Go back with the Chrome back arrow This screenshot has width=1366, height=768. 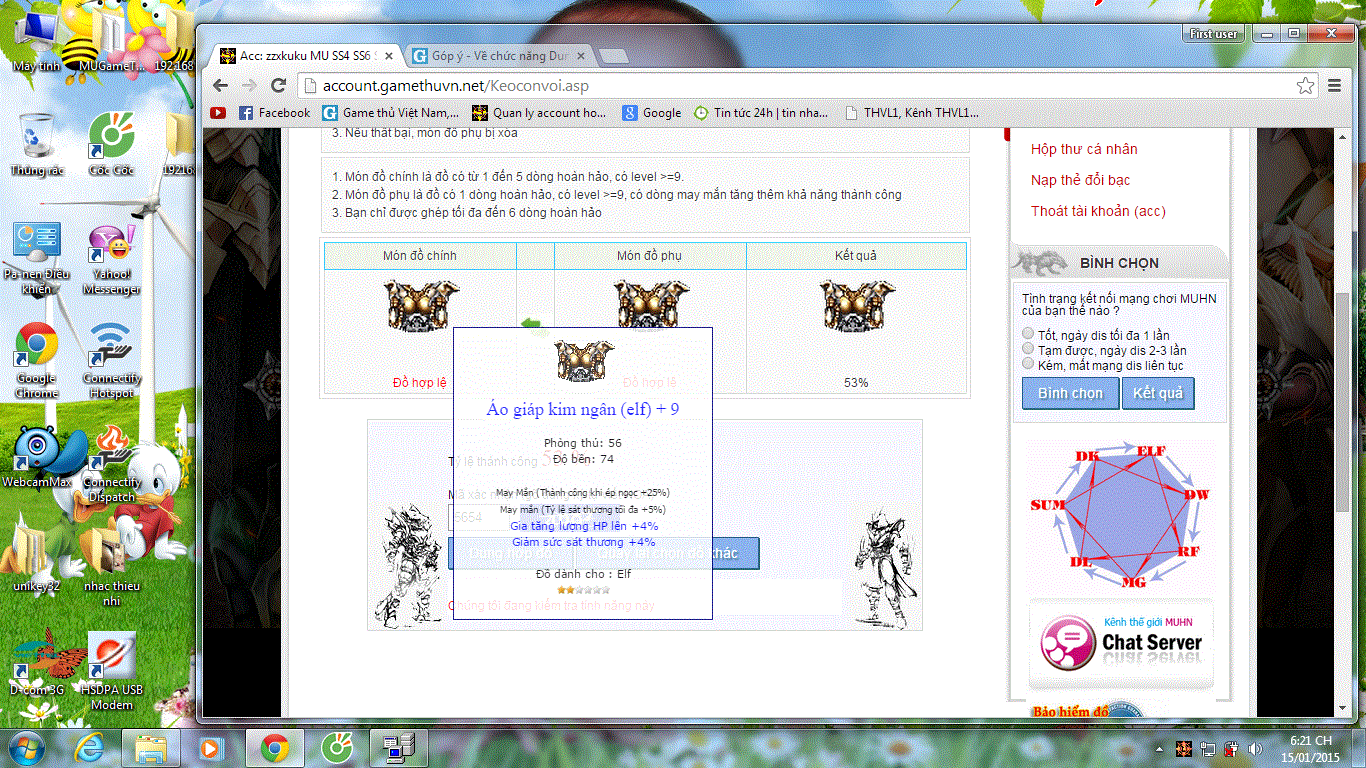(222, 85)
